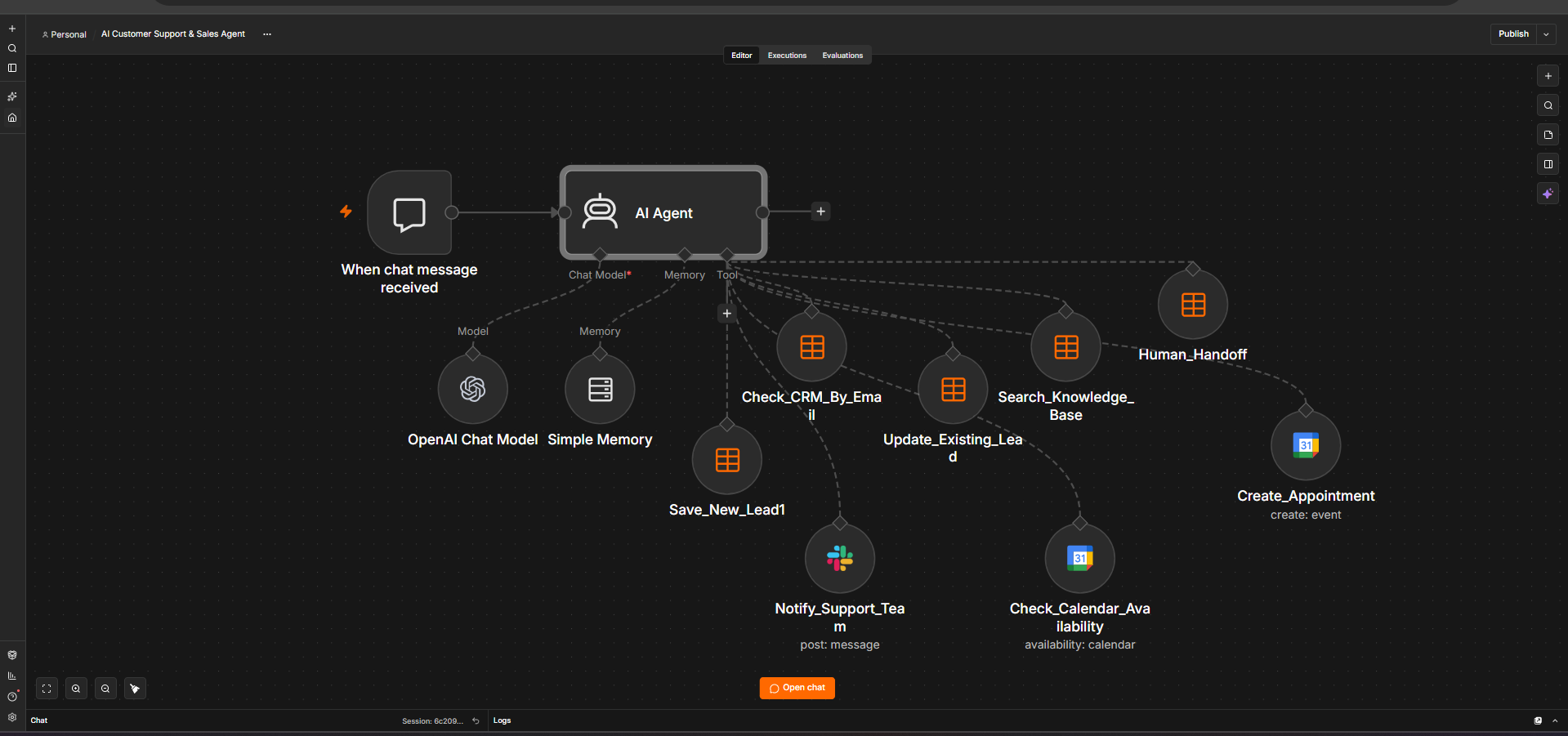Select the Update_Existing_Lead node
The width and height of the screenshot is (1568, 736).
click(x=953, y=390)
